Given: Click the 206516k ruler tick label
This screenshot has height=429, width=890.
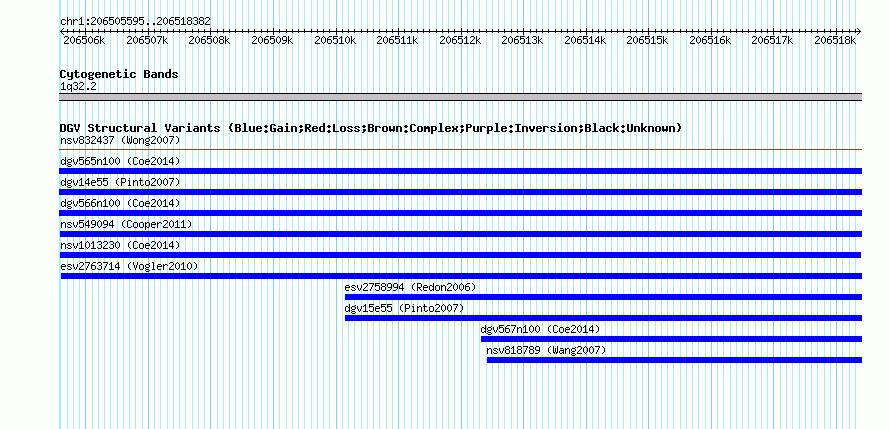Looking at the screenshot, I should coord(710,40).
